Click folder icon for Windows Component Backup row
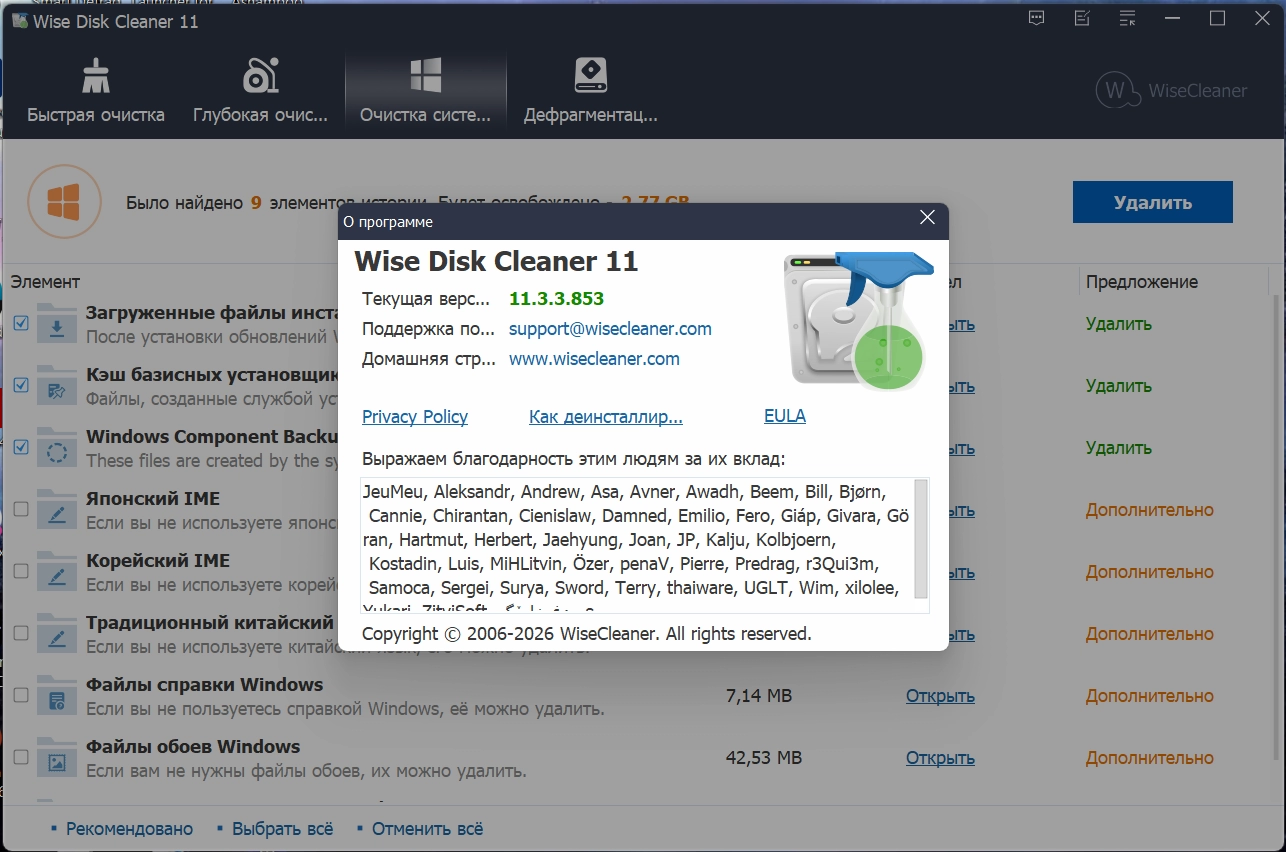The image size is (1286, 852). [x=57, y=448]
